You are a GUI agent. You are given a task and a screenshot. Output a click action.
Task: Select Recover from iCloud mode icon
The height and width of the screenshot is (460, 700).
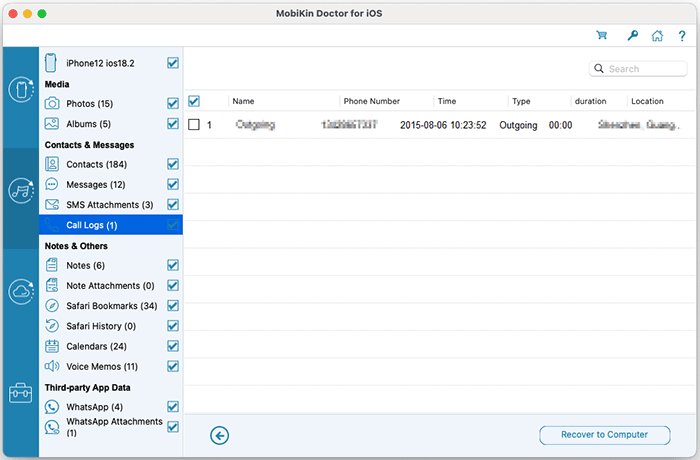coord(21,292)
